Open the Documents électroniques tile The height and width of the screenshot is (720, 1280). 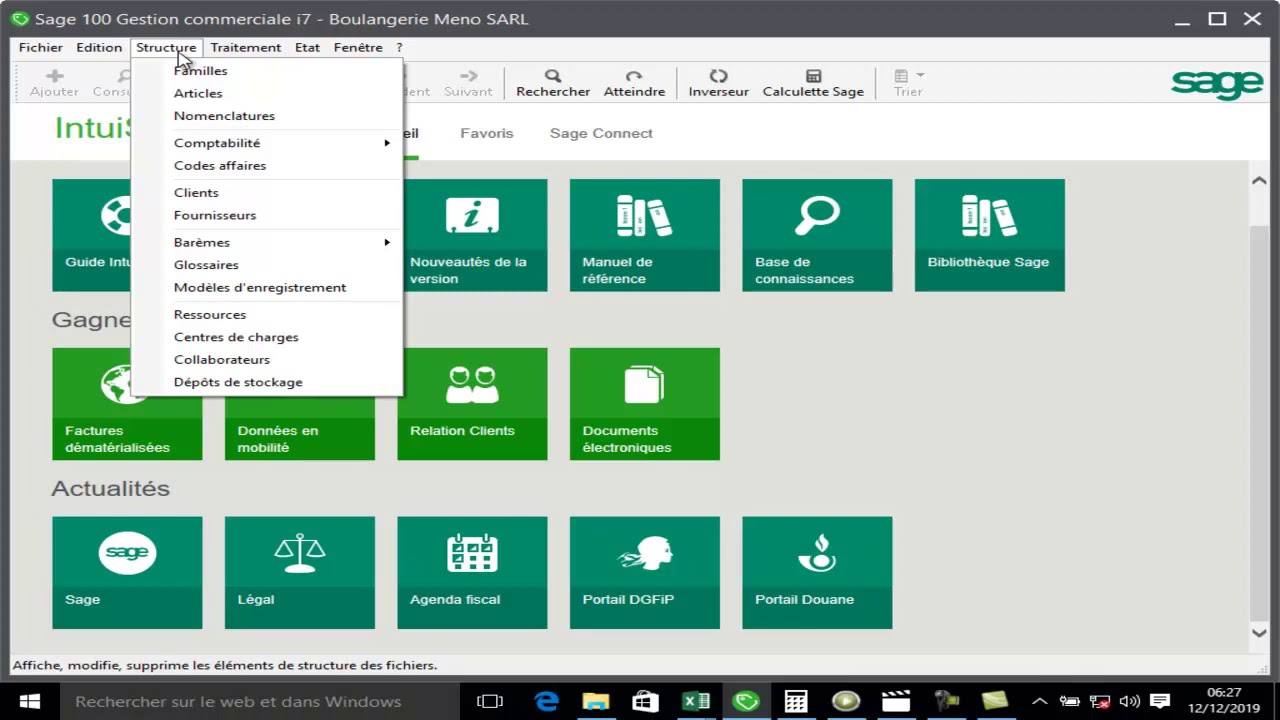coord(644,404)
